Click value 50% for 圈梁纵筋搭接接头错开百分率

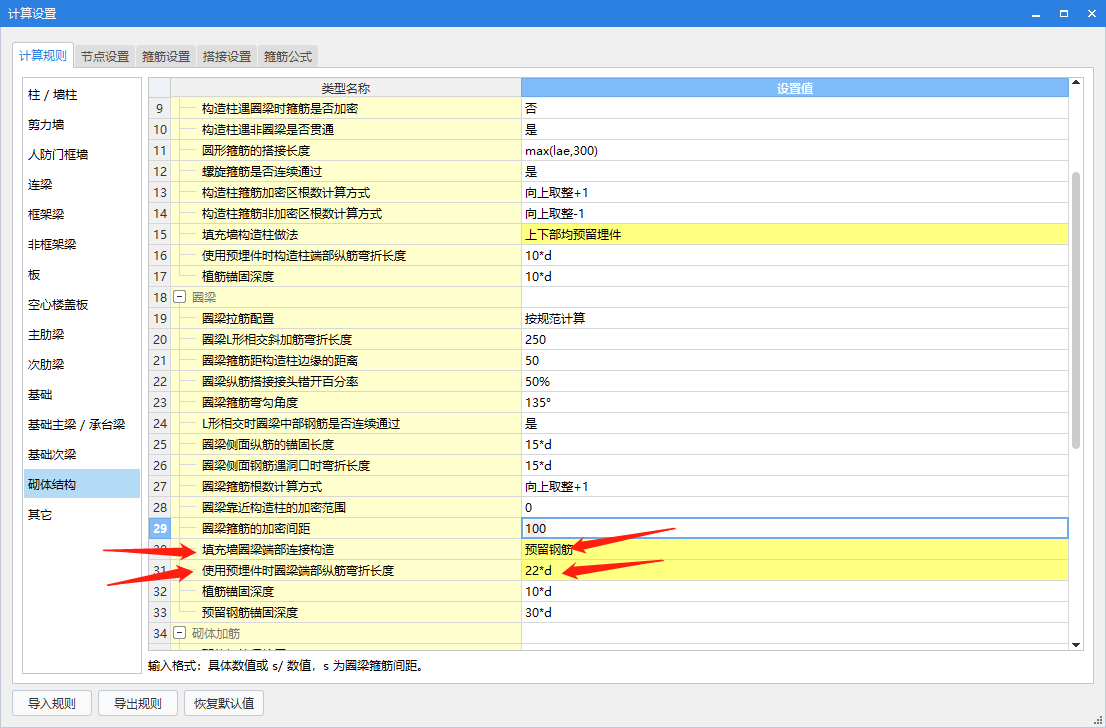pos(795,382)
